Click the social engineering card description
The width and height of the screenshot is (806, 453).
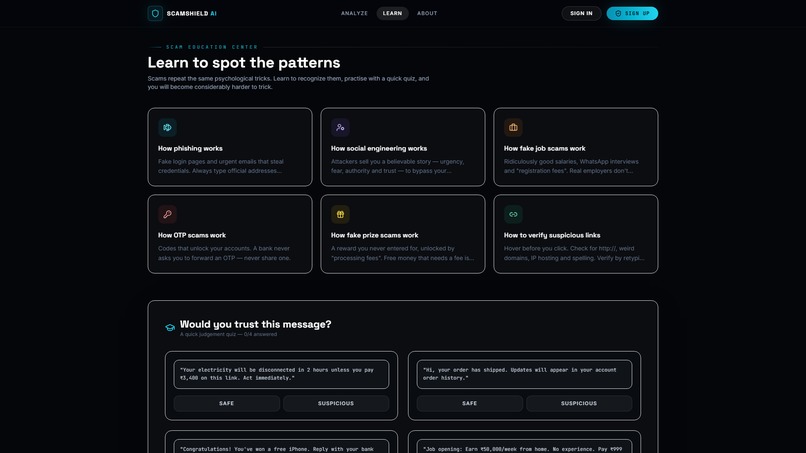(x=397, y=166)
